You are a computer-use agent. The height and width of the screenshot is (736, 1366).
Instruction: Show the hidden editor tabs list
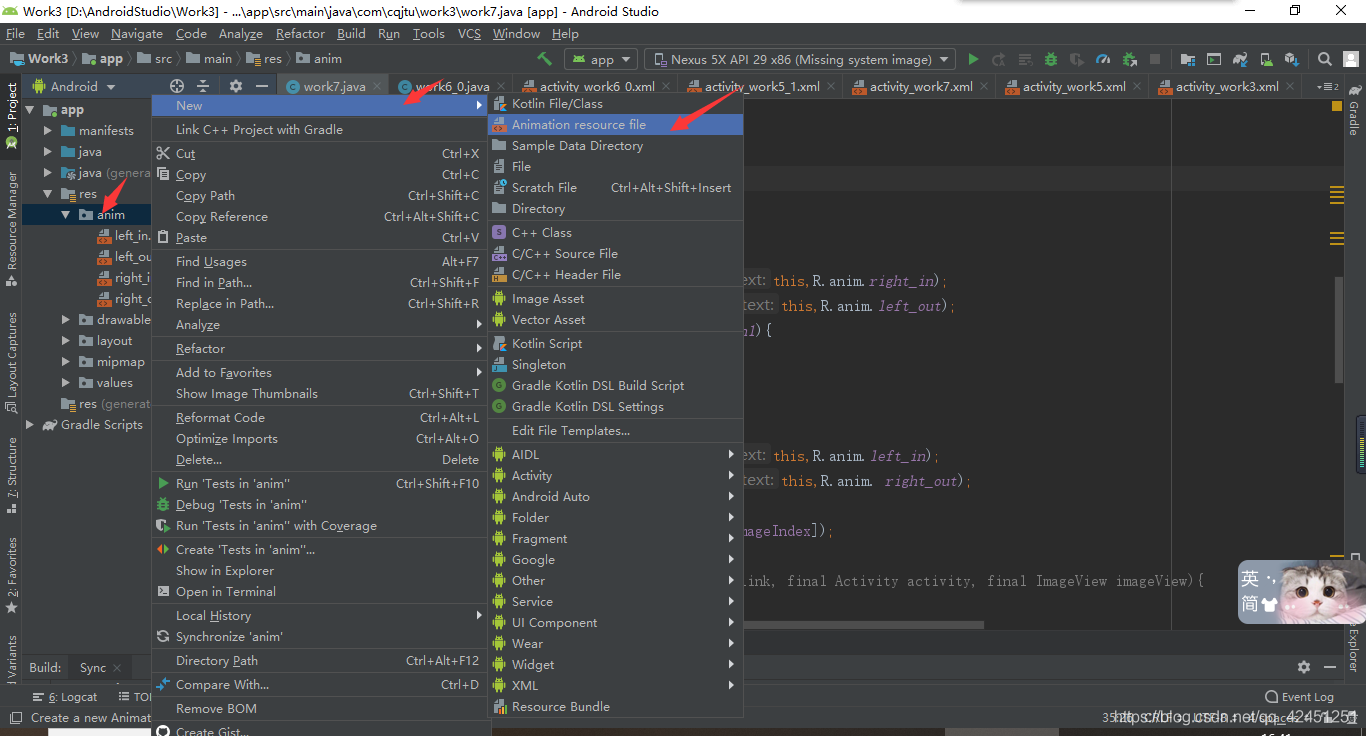[x=1326, y=87]
